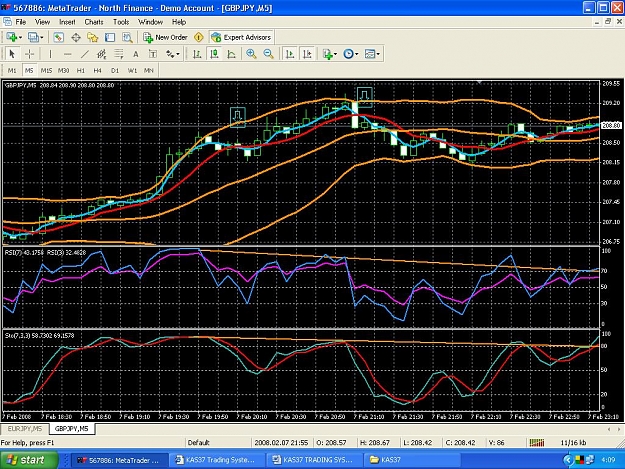This screenshot has height=469, width=625.
Task: Expand the templates dropdown arrow
Action: [x=378, y=54]
